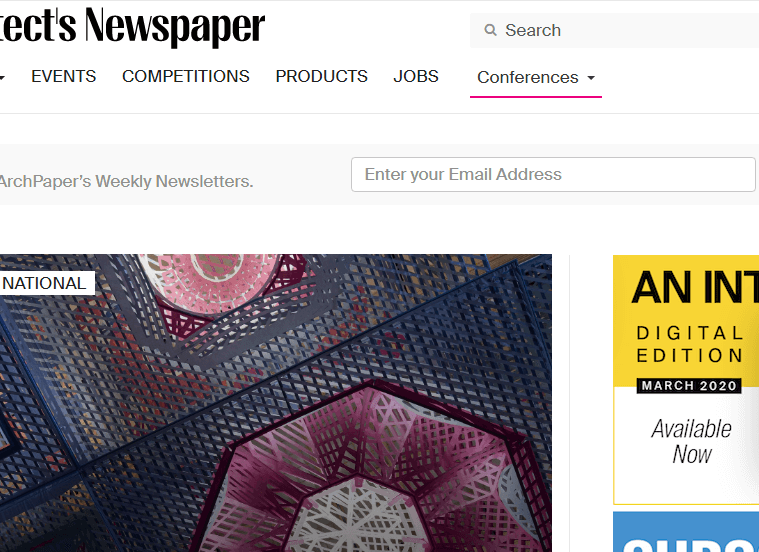Click the ArchPaper's Weekly Newsletters text
759x552 pixels.
(x=126, y=182)
